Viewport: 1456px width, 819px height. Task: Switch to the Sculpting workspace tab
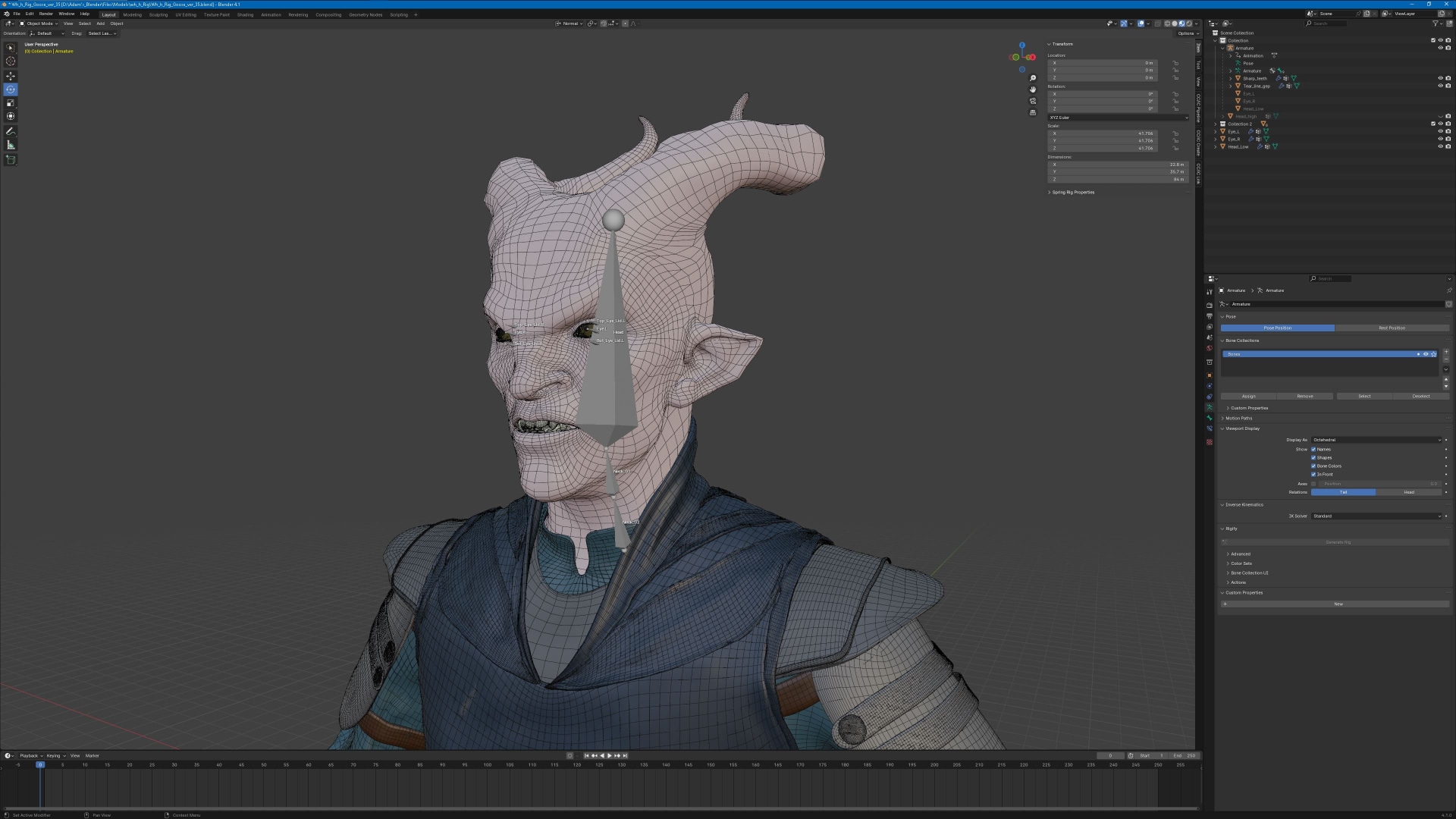[x=158, y=14]
